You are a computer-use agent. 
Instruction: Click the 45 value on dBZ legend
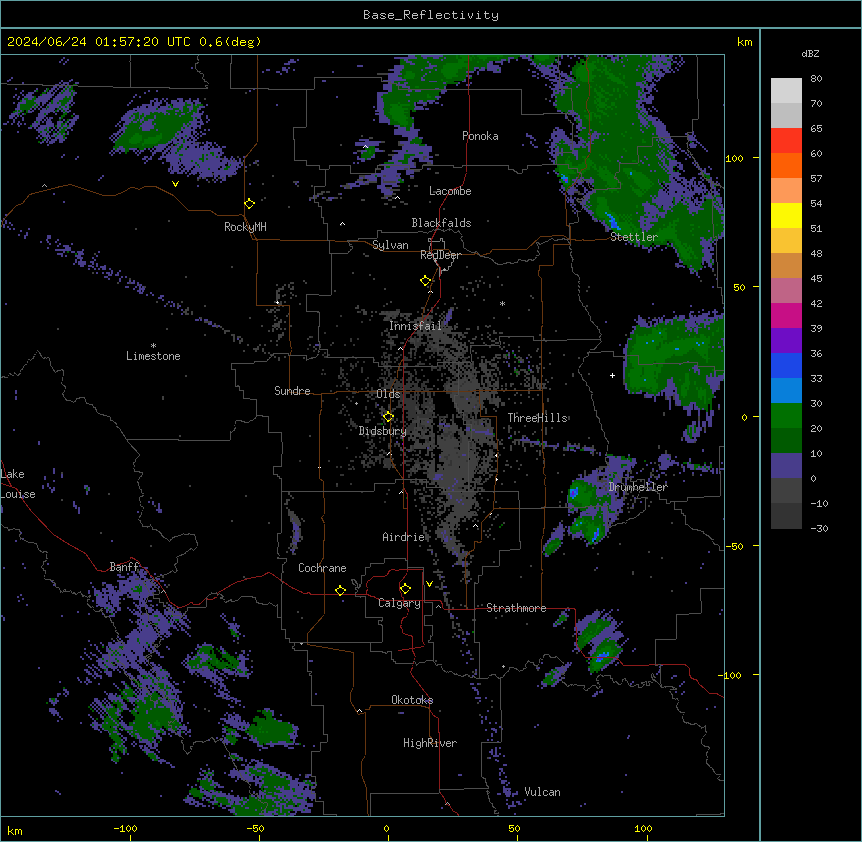[x=816, y=279]
